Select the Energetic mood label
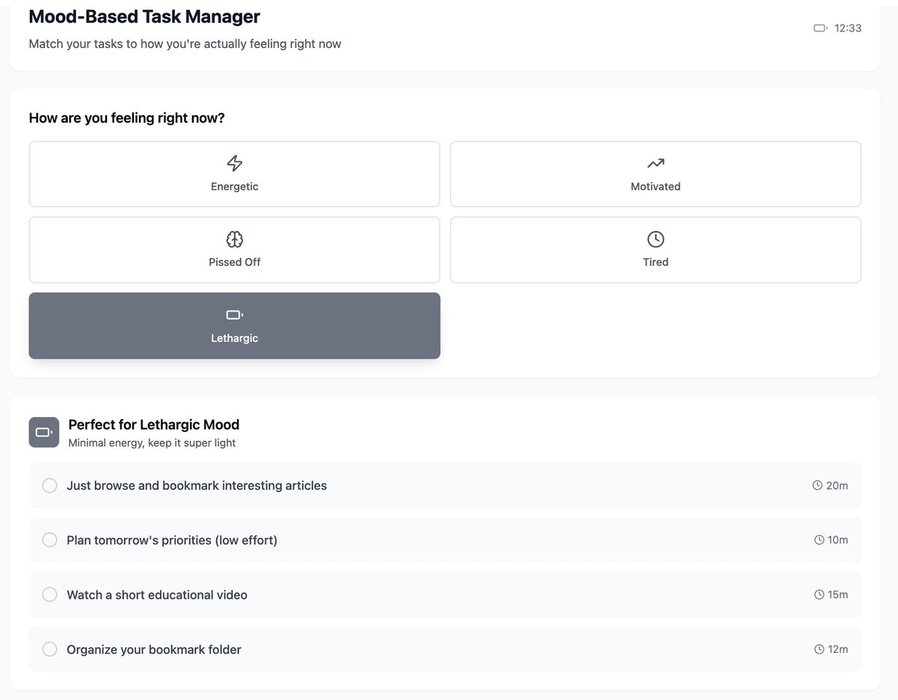This screenshot has width=898, height=700. pyautogui.click(x=234, y=187)
